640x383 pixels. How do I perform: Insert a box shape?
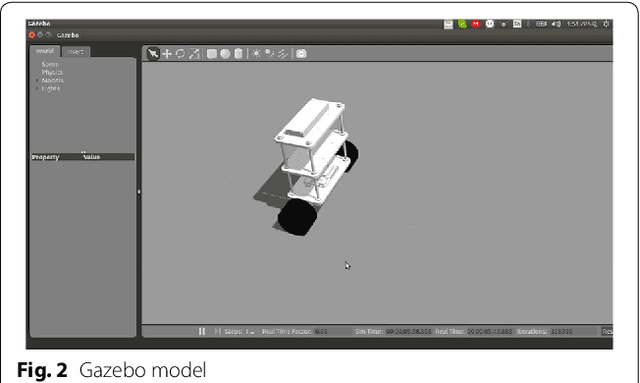(x=211, y=53)
